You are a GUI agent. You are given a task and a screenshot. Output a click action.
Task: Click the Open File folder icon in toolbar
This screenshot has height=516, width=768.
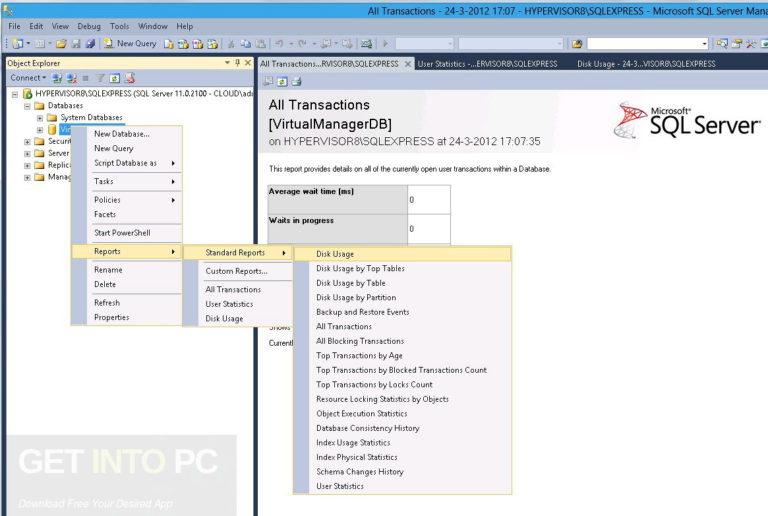[61, 44]
